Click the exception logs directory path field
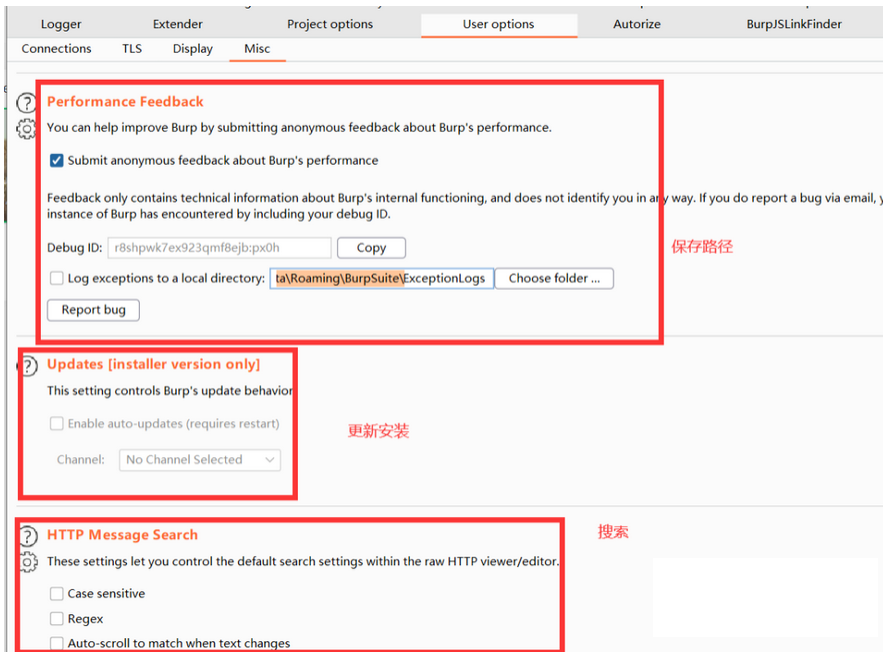The image size is (883, 652). pos(382,278)
